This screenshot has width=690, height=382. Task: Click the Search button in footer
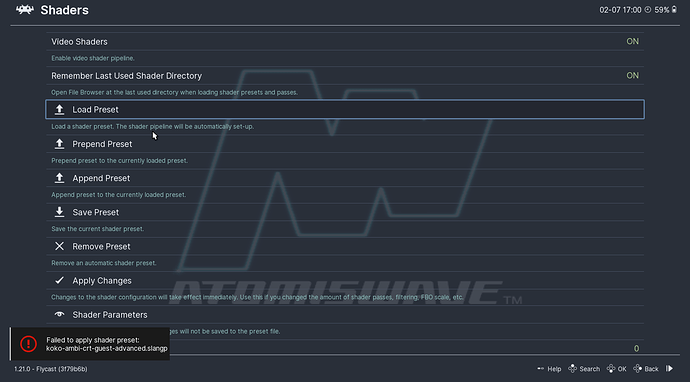(x=584, y=369)
